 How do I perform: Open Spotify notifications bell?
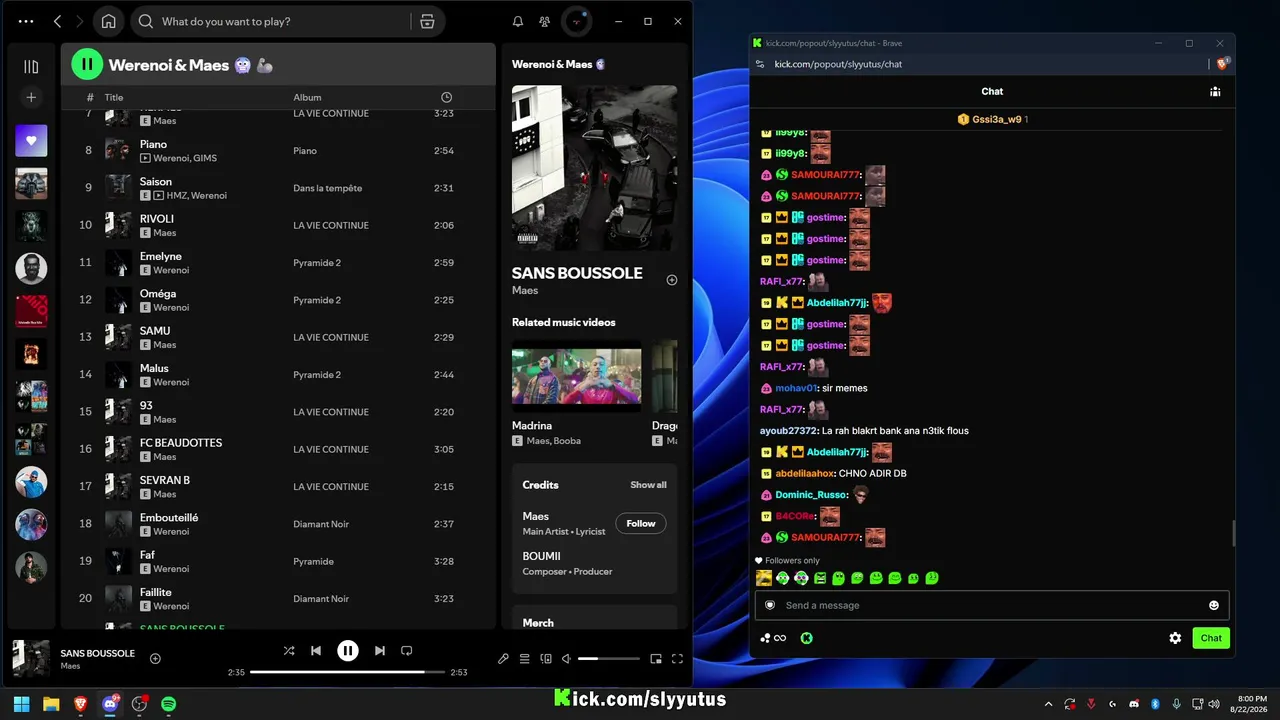pyautogui.click(x=518, y=21)
